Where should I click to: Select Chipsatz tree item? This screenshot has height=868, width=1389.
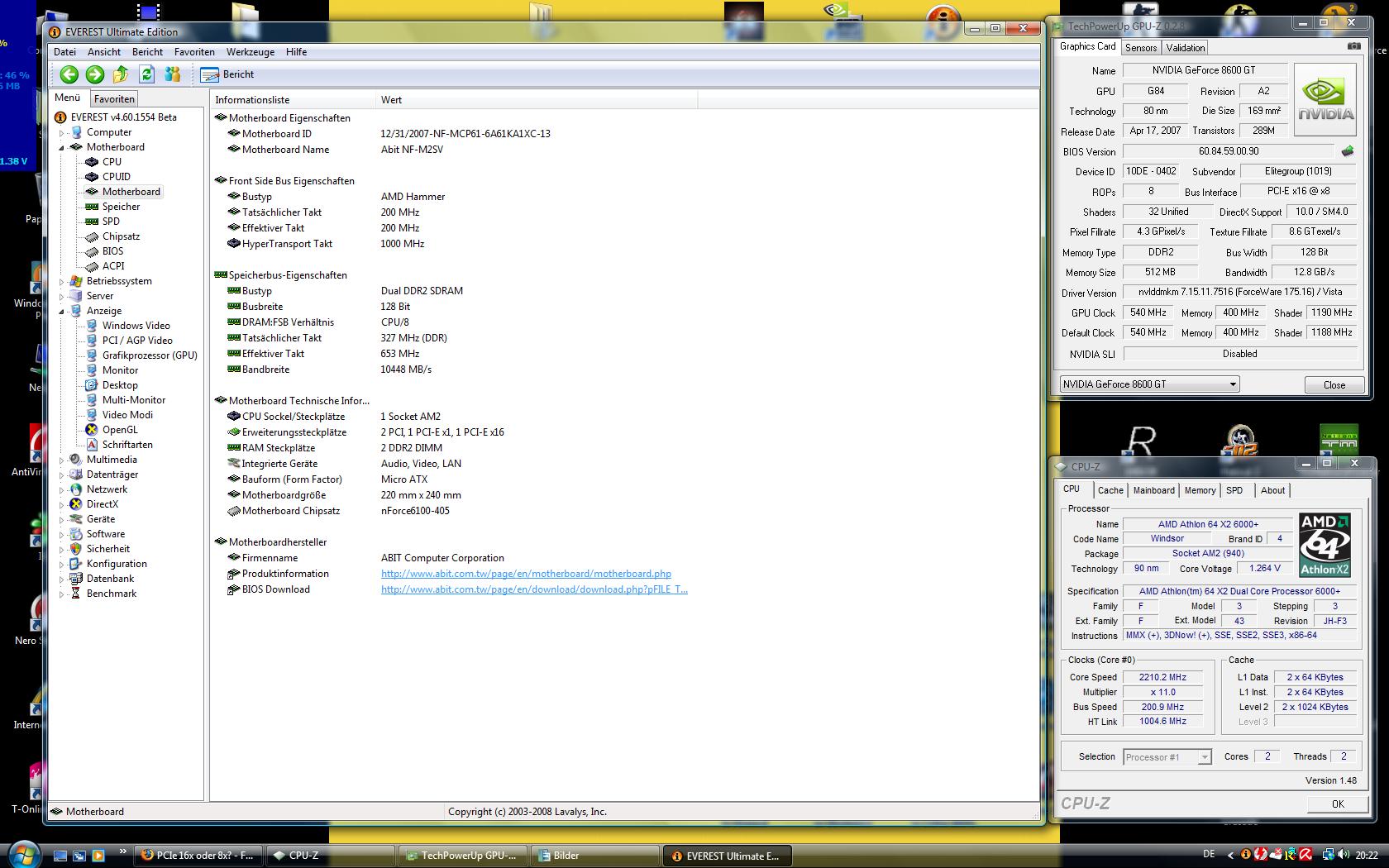click(121, 236)
